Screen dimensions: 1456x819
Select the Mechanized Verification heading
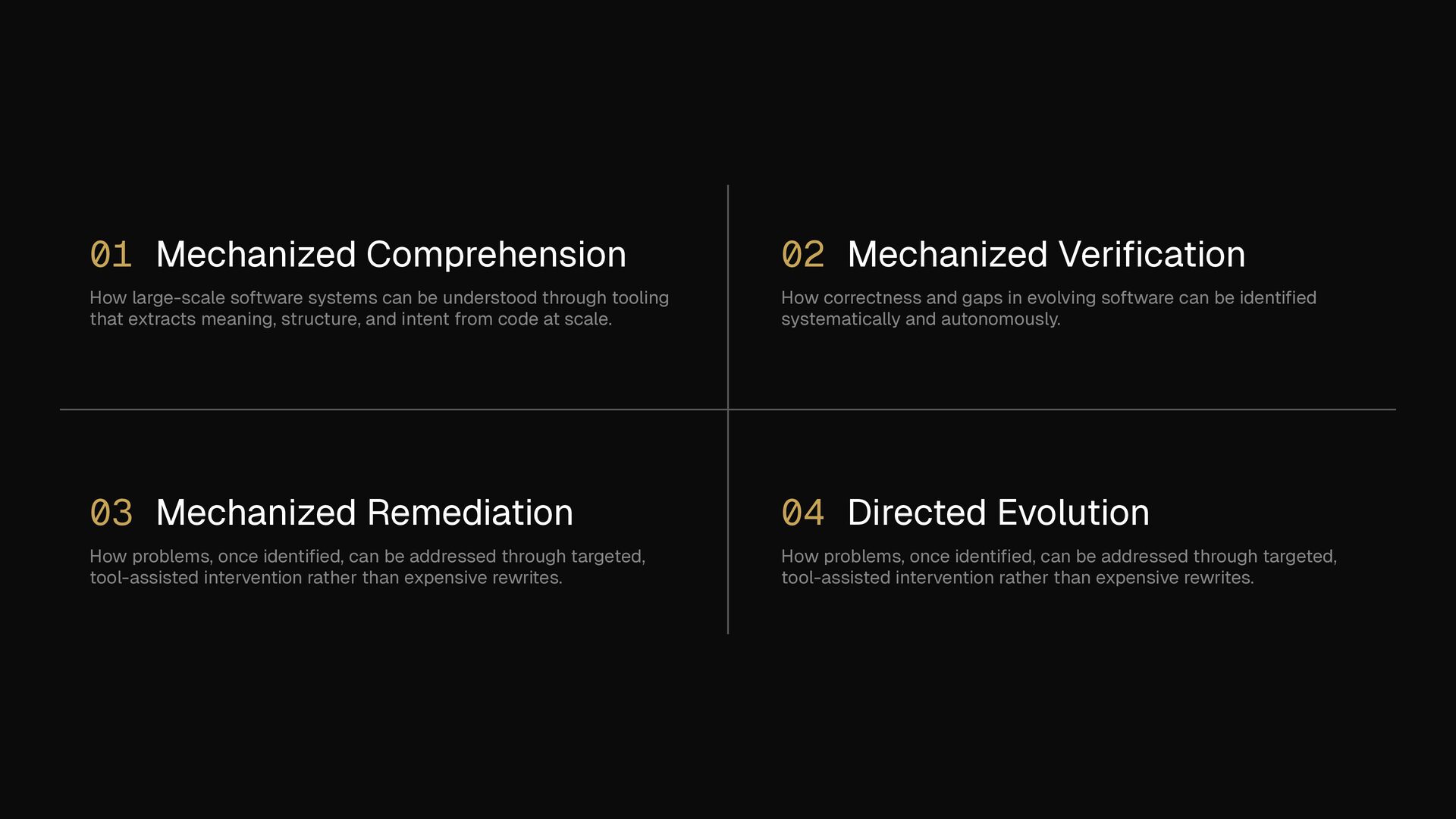pos(1046,255)
